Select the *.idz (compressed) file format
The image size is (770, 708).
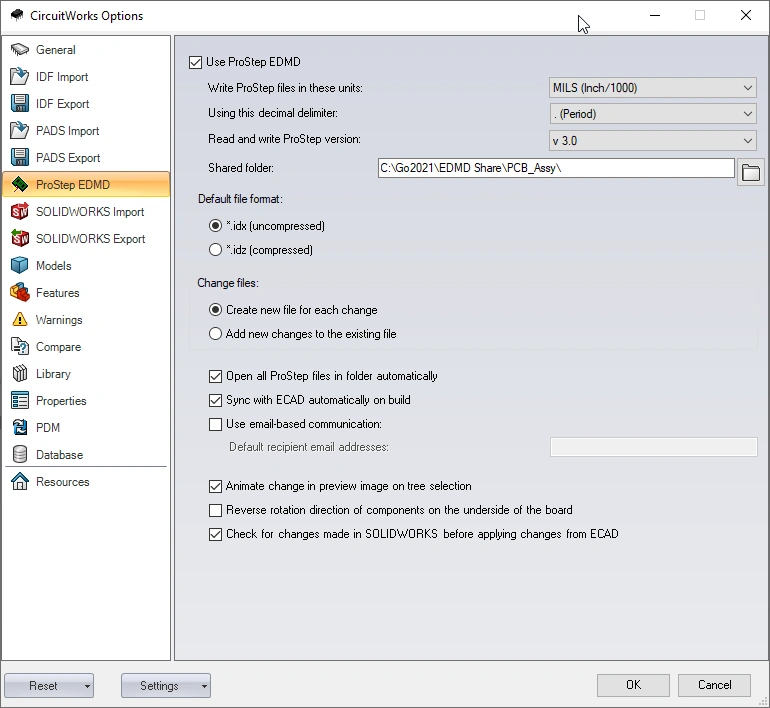tap(216, 250)
